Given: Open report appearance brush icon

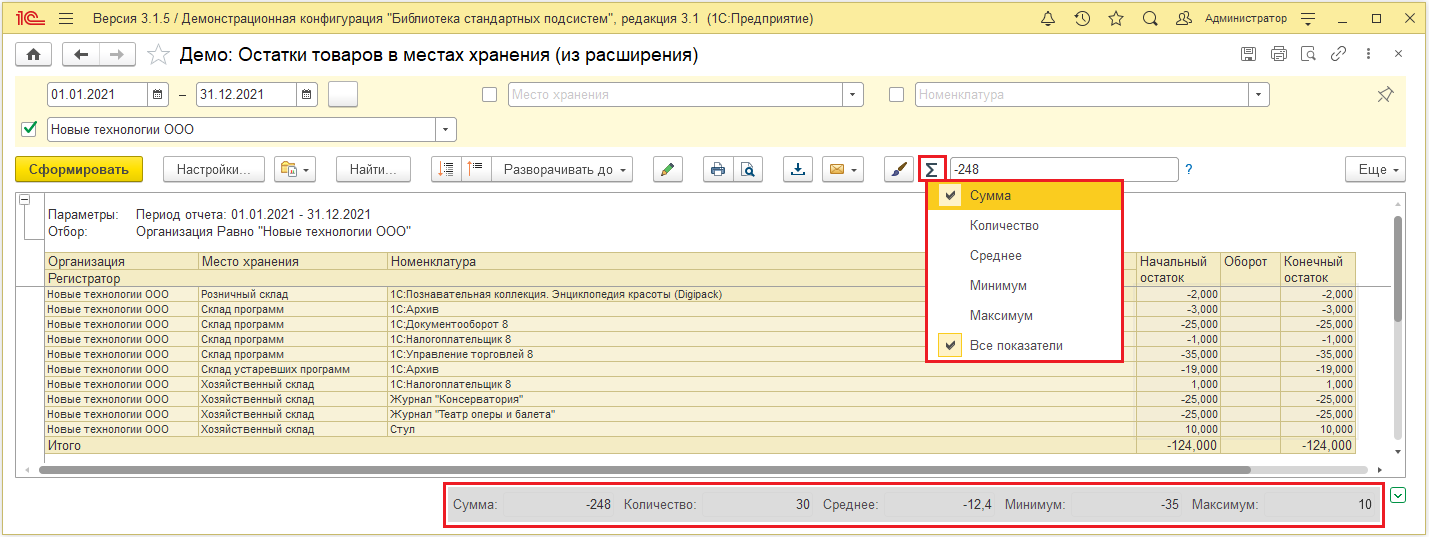Looking at the screenshot, I should coord(899,169).
